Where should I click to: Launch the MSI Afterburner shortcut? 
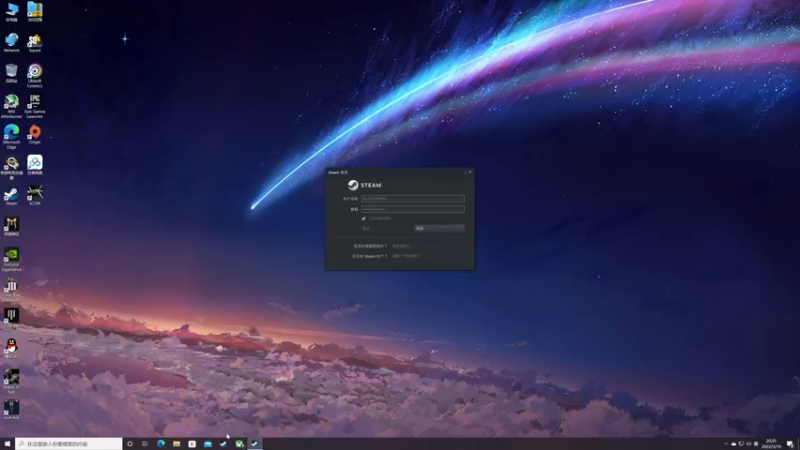point(11,106)
